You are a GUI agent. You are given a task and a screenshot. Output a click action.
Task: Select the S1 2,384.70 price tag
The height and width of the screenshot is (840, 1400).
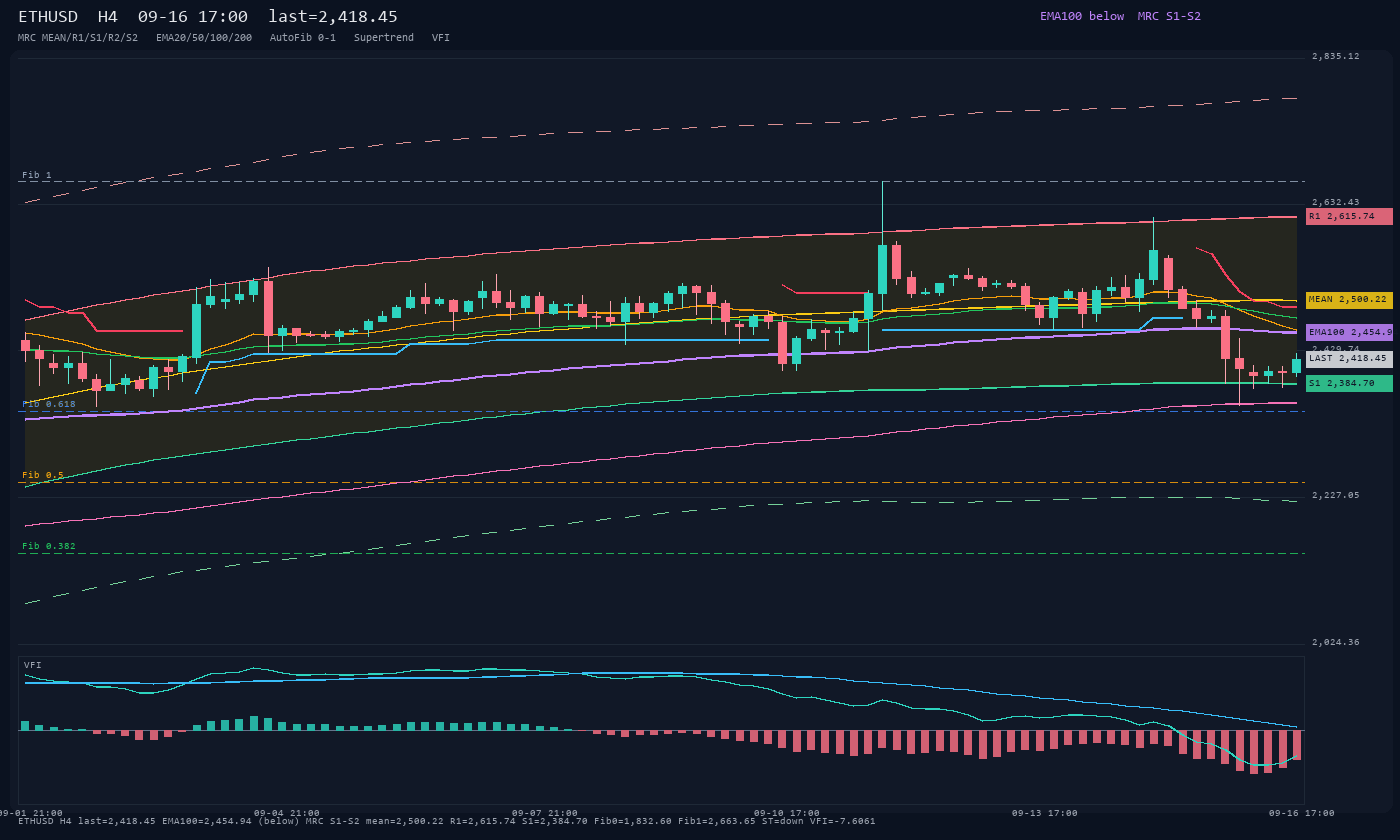(1349, 383)
